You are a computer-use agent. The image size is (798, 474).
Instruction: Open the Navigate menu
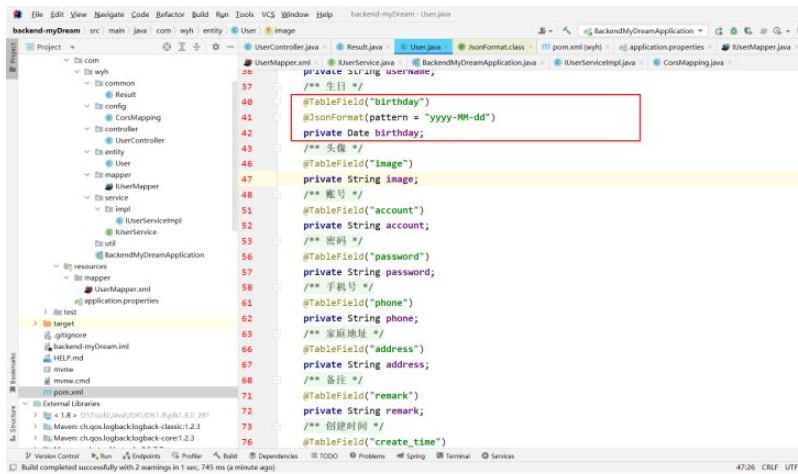click(109, 14)
